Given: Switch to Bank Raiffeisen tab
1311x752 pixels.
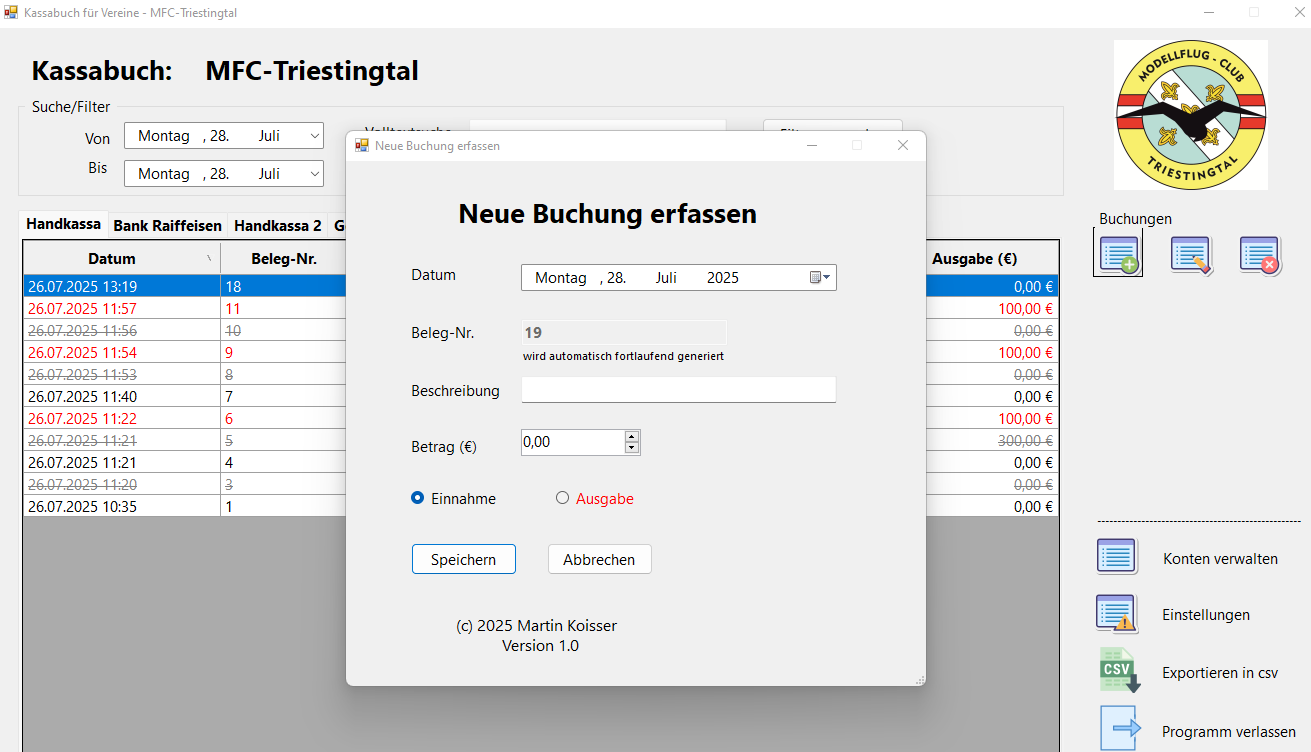Looking at the screenshot, I should [167, 226].
